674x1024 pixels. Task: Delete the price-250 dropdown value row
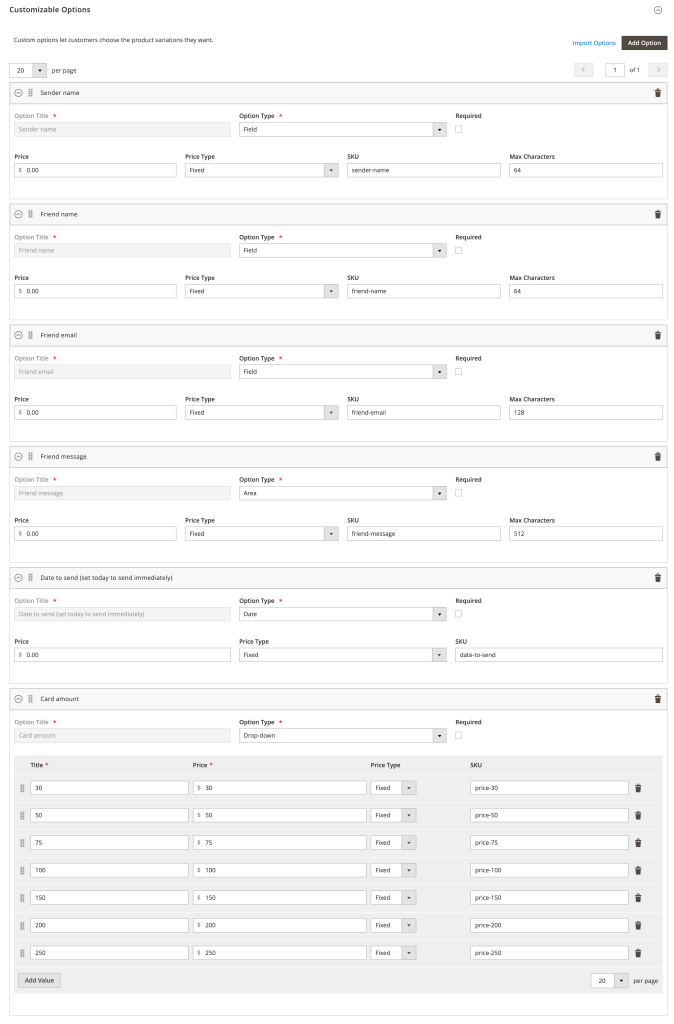click(x=638, y=953)
